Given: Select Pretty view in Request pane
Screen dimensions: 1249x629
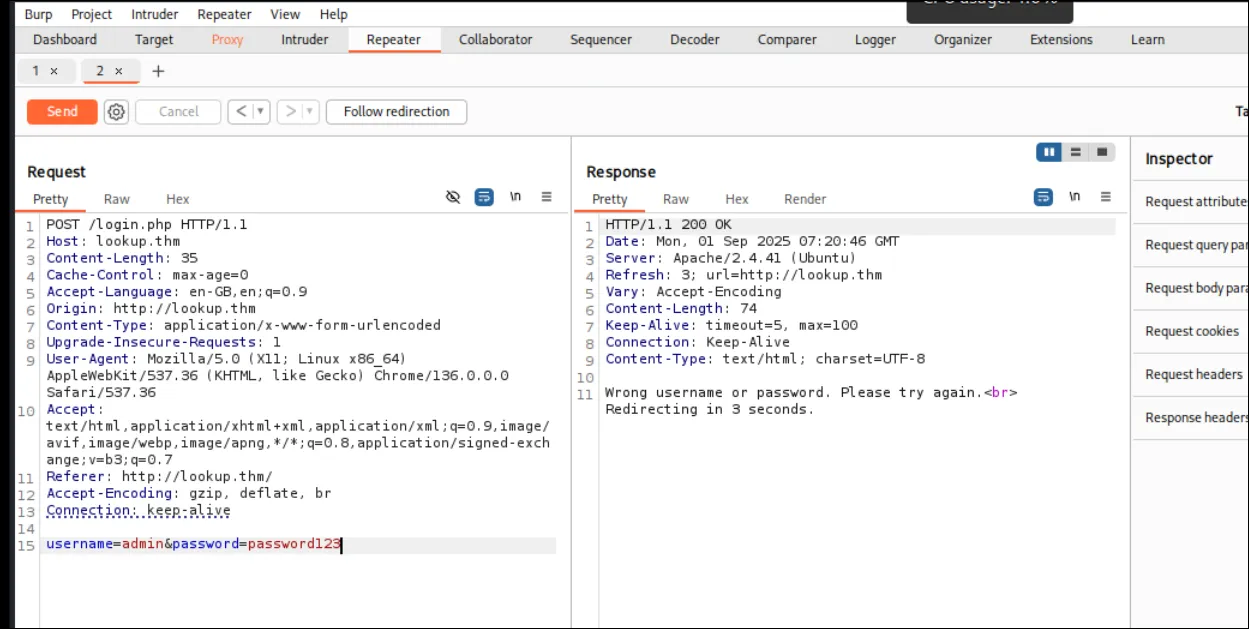Looking at the screenshot, I should point(50,199).
